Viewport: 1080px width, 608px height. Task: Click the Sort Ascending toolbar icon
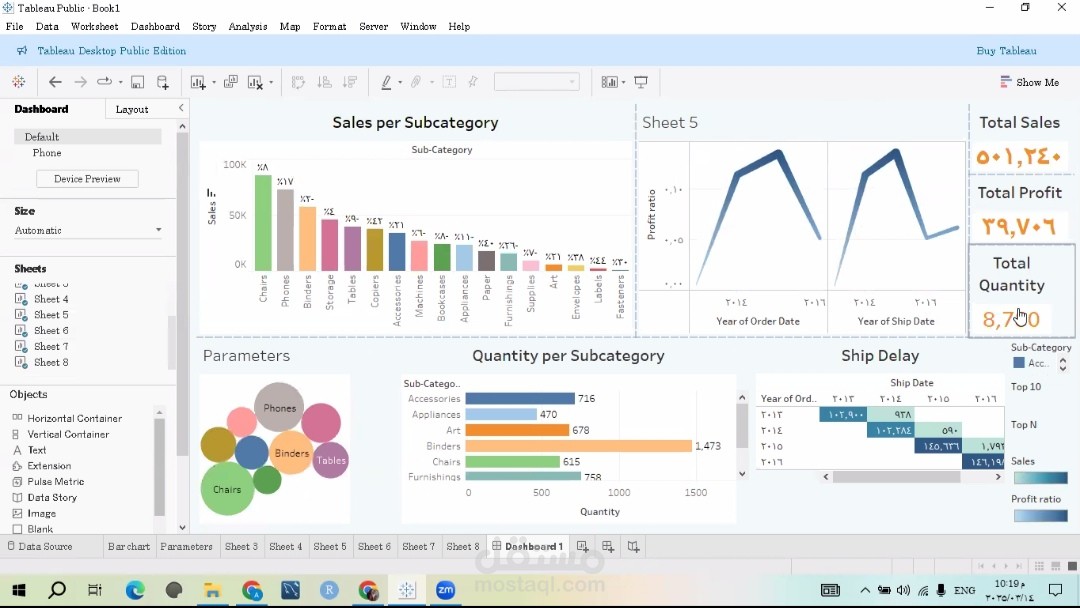[324, 82]
